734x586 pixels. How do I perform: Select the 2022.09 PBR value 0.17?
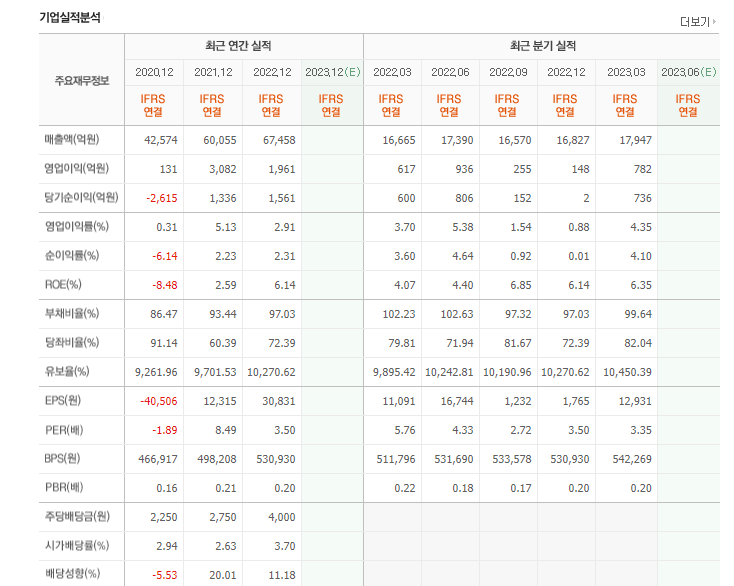[x=521, y=489]
